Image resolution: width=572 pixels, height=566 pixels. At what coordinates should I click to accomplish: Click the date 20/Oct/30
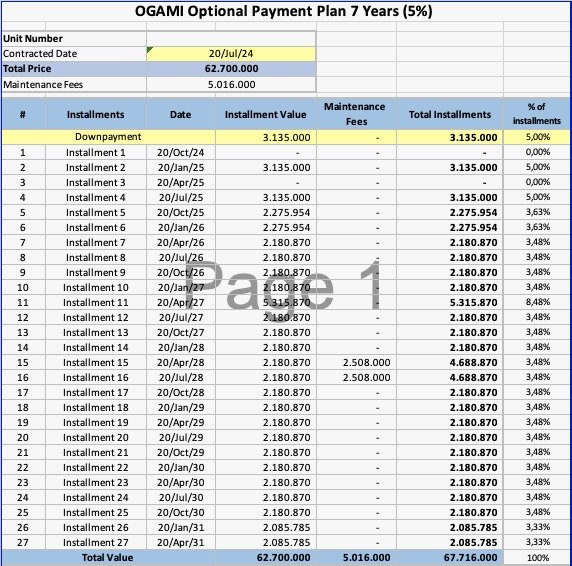[x=181, y=512]
